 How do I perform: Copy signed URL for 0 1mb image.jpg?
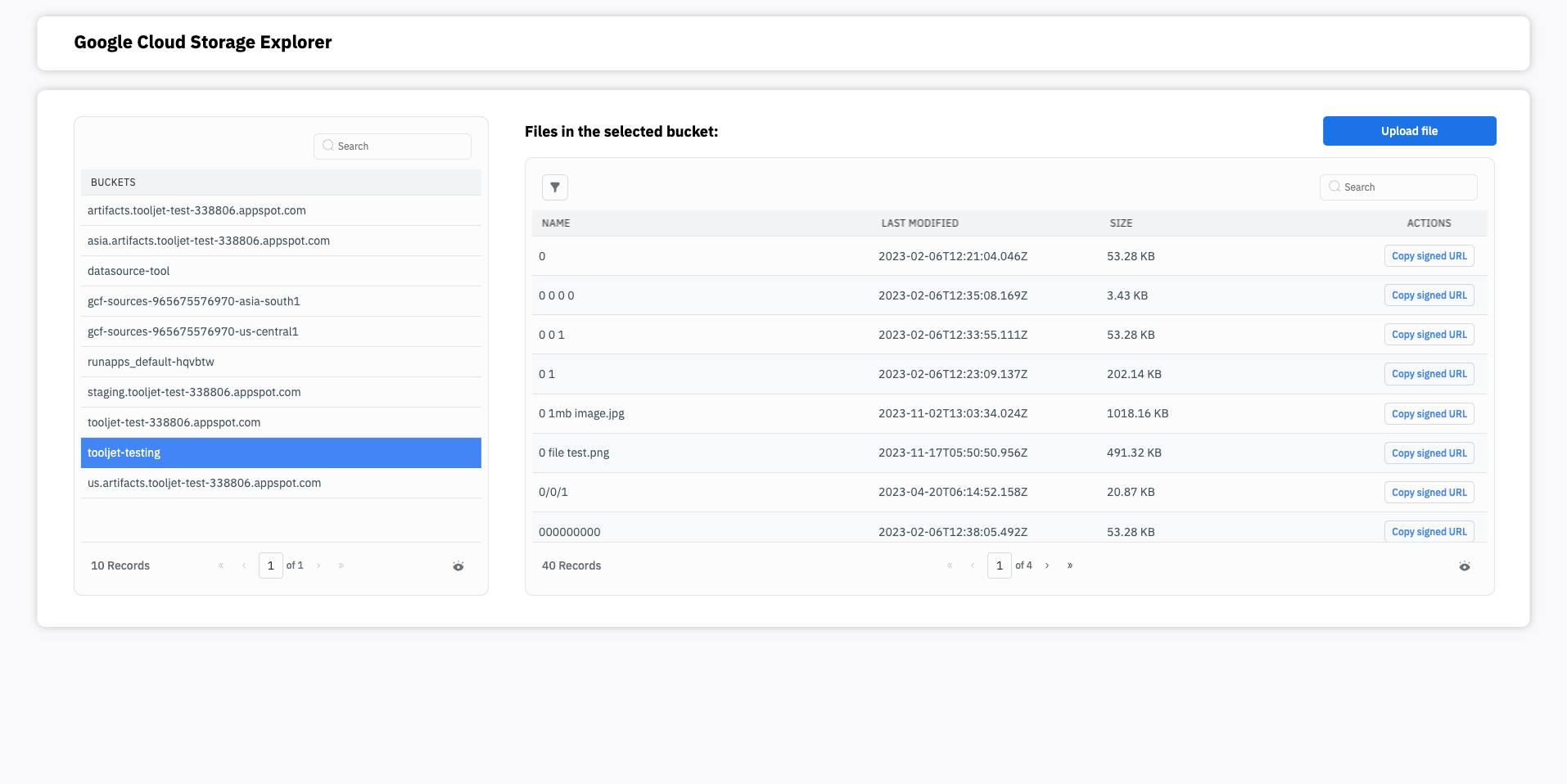tap(1429, 414)
